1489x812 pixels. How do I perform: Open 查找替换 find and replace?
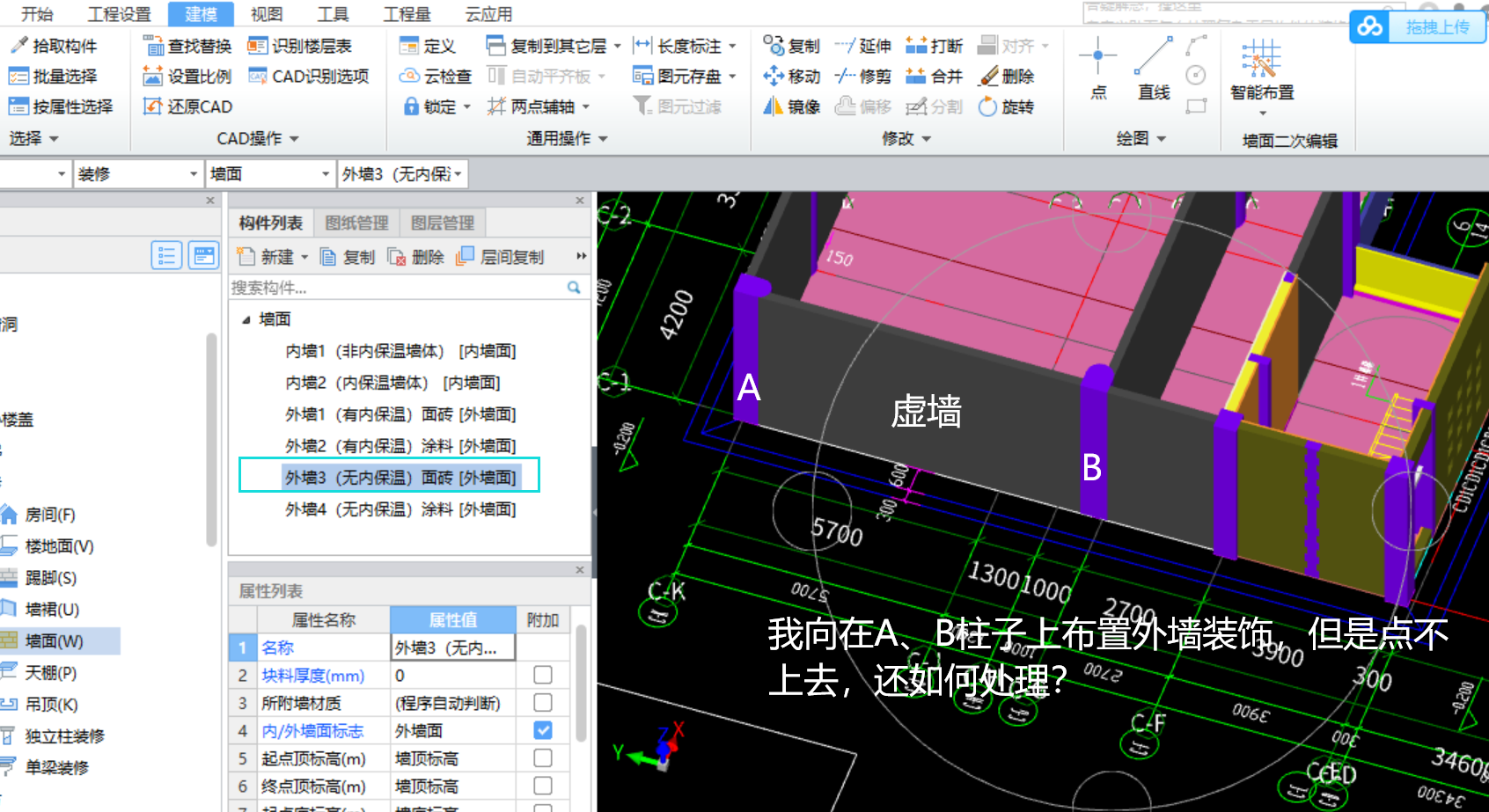point(187,46)
